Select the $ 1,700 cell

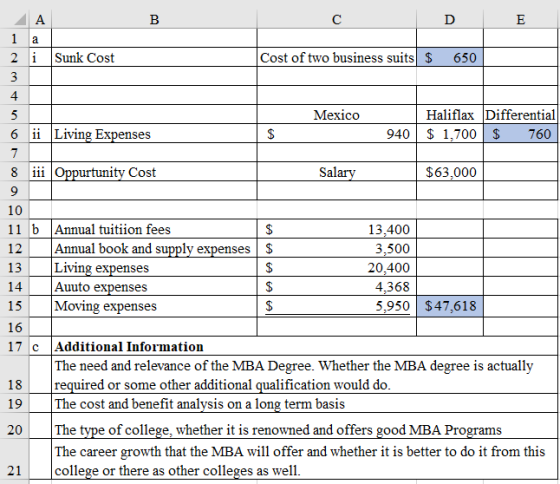click(450, 134)
